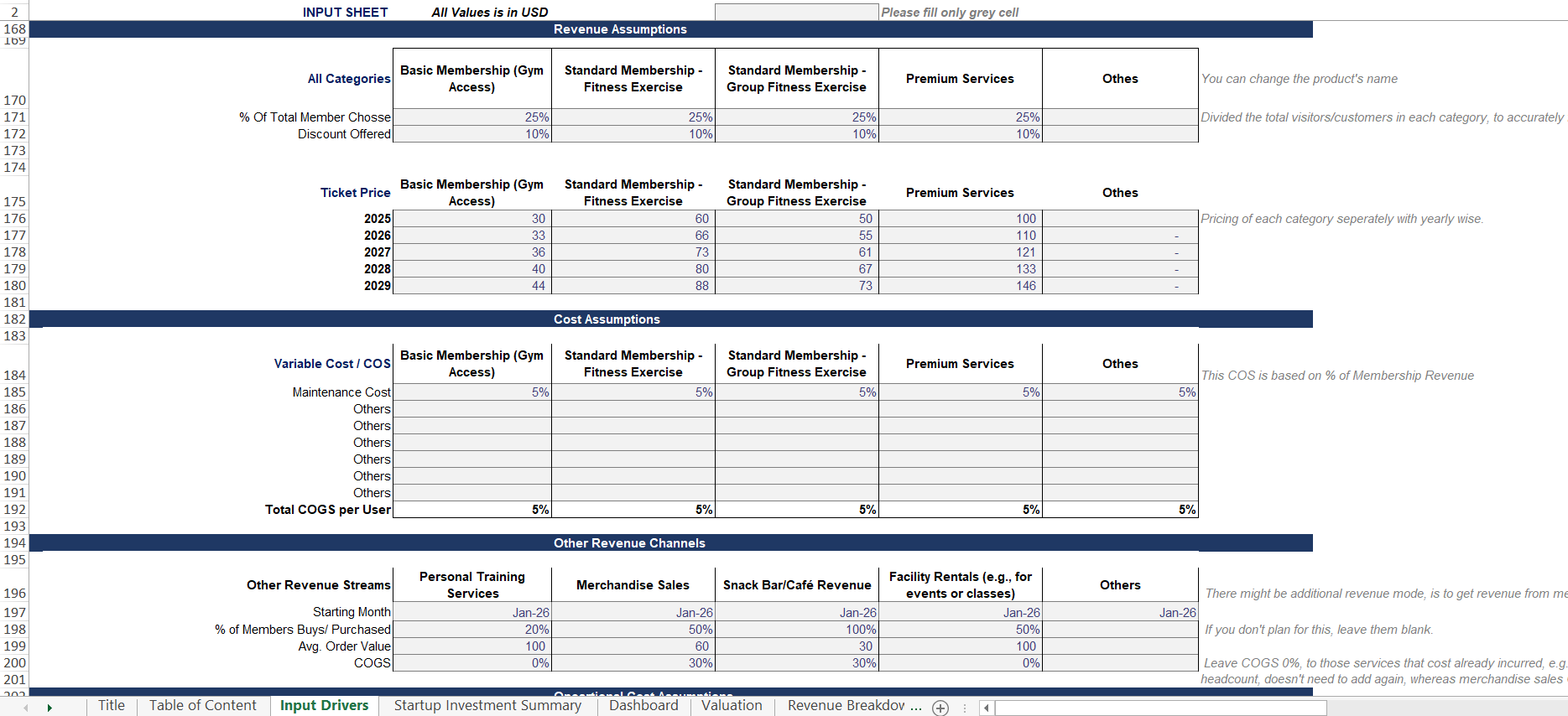Select Others column Starting Month Jan-26
The width and height of the screenshot is (1568, 716).
1120,613
